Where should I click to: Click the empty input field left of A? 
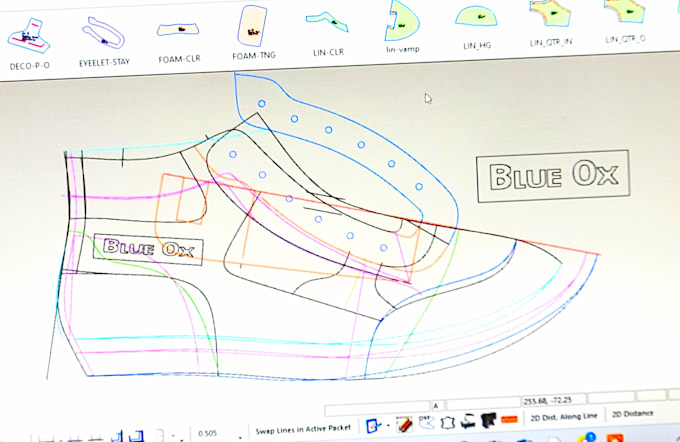tap(377, 408)
